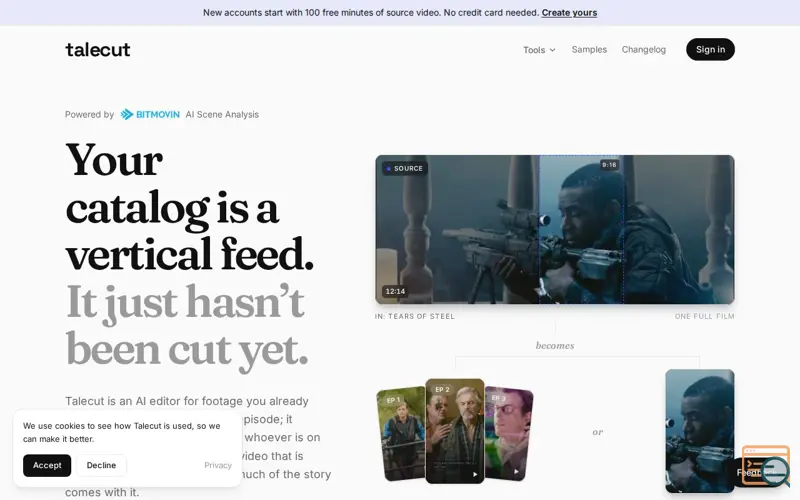Open the Changelog page
Viewport: 800px width, 500px height.
(x=643, y=49)
